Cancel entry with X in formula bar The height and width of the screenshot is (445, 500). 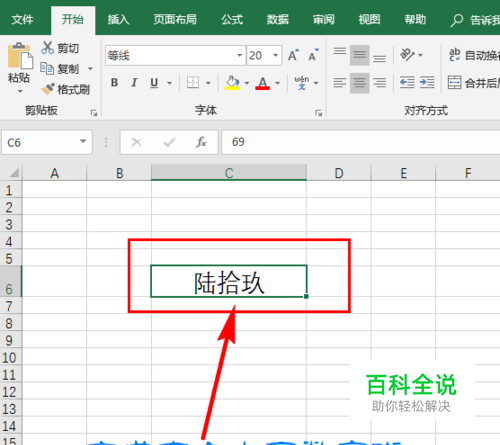(136, 142)
